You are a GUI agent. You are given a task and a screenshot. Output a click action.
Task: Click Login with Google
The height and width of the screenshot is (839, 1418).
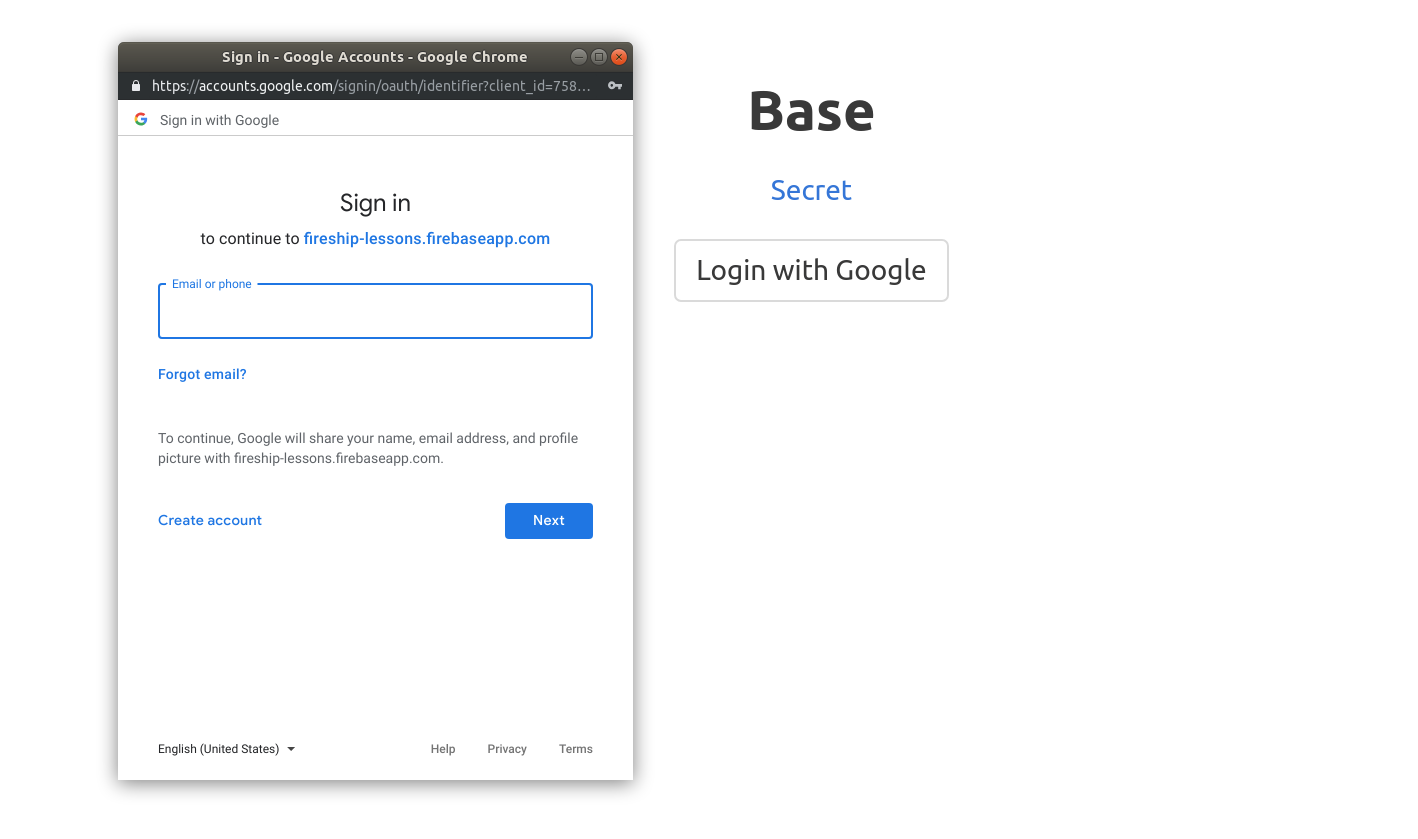811,270
